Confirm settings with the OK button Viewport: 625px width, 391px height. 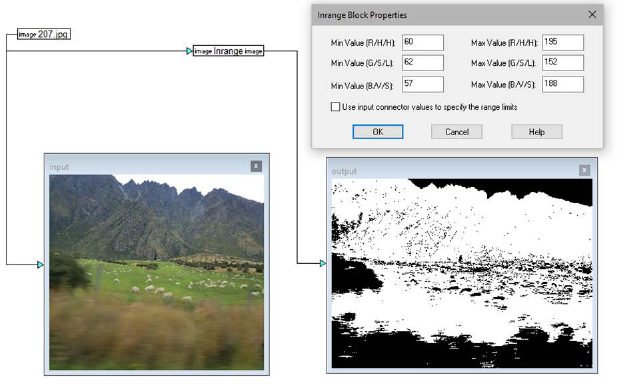click(x=378, y=132)
